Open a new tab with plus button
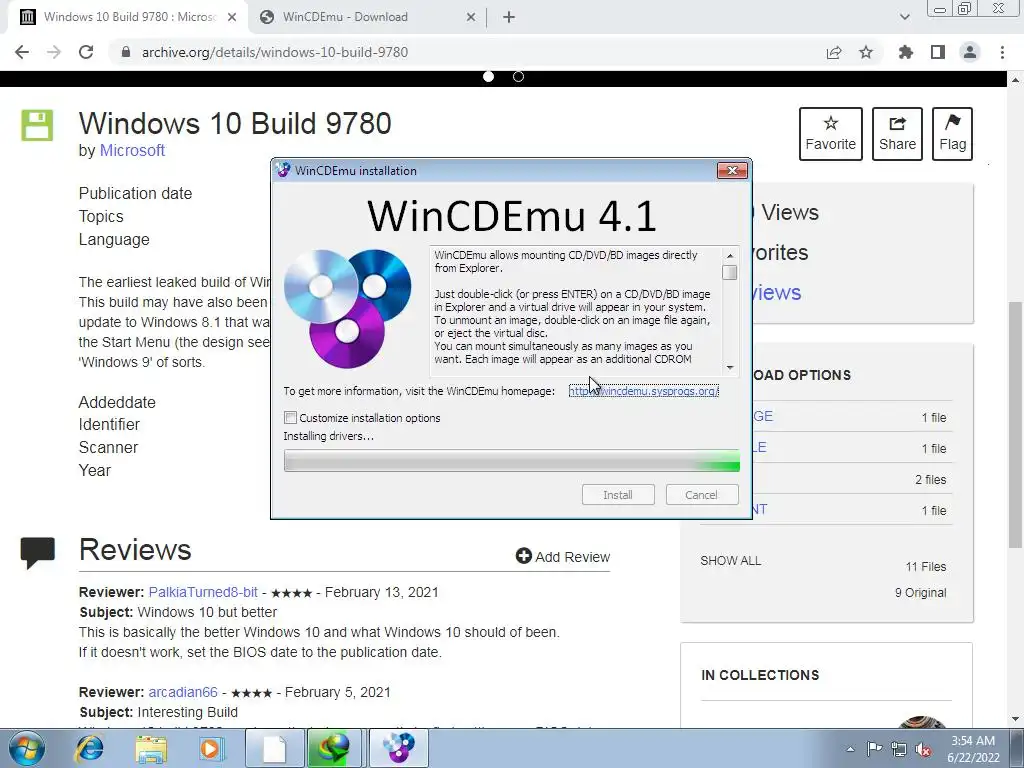Viewport: 1024px width, 768px height. (509, 18)
